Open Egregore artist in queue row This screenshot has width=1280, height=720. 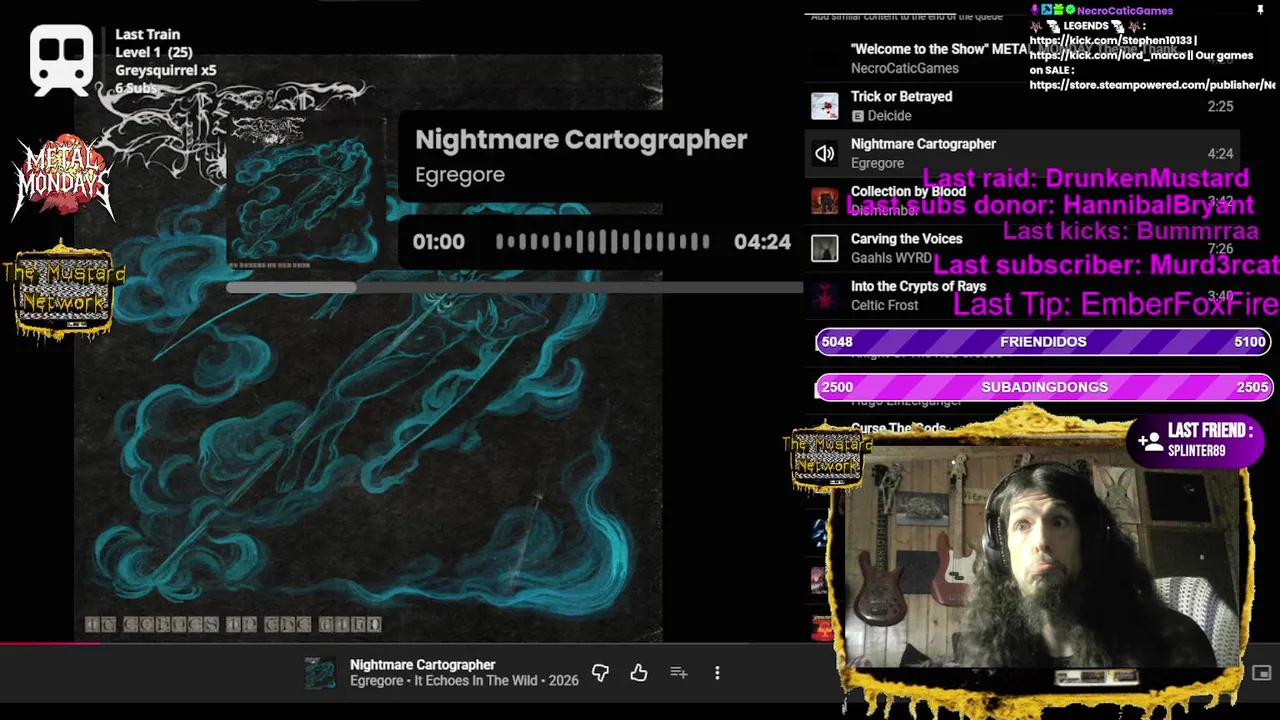coord(877,163)
